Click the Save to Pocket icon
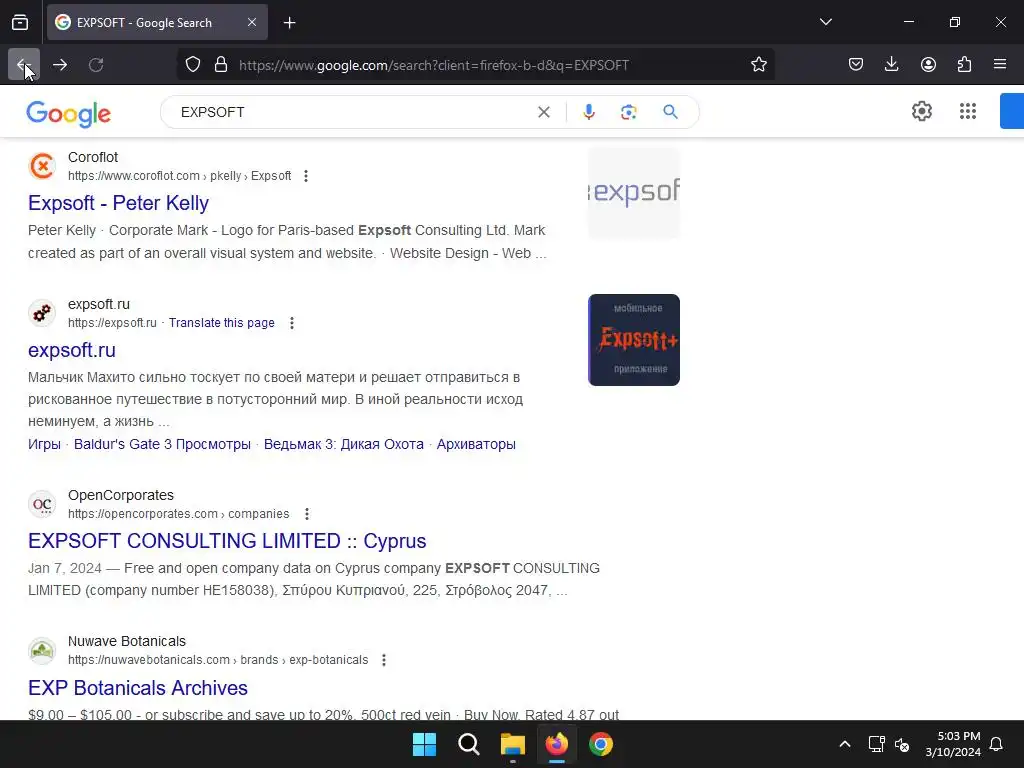Viewport: 1024px width, 768px height. [856, 65]
